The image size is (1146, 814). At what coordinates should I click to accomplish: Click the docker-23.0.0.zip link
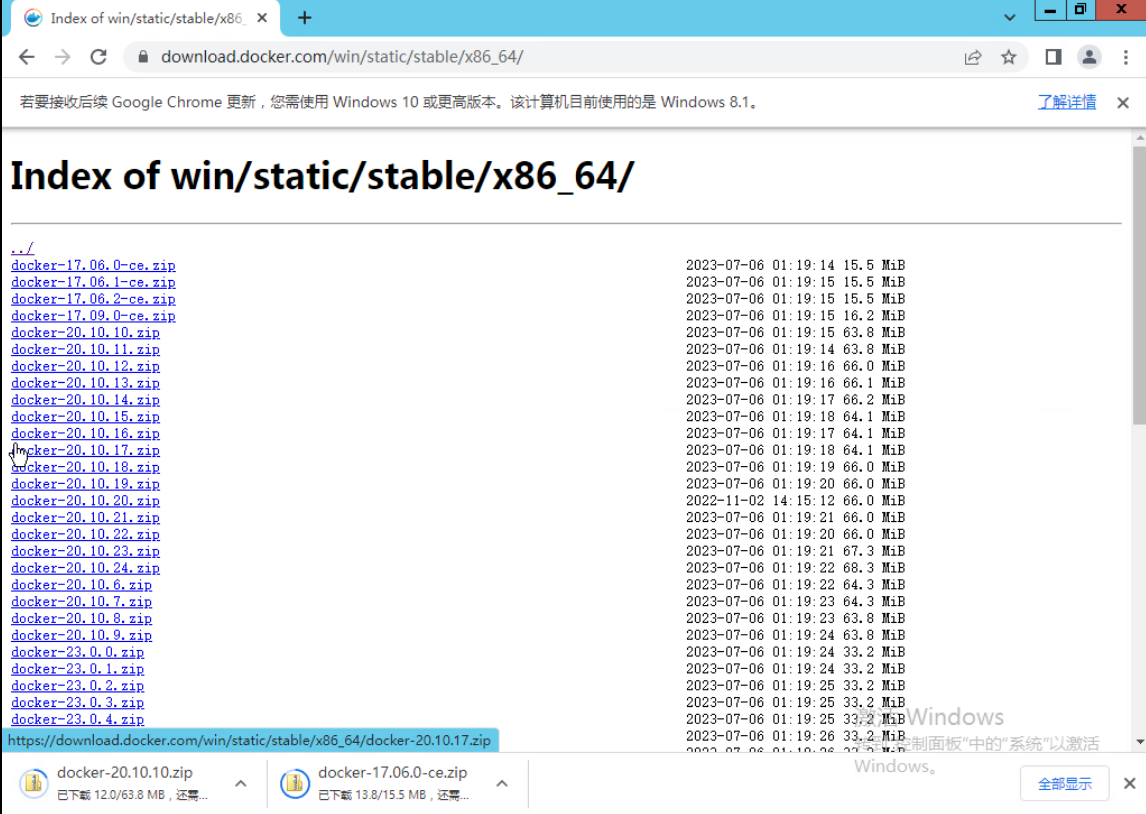pyautogui.click(x=77, y=652)
